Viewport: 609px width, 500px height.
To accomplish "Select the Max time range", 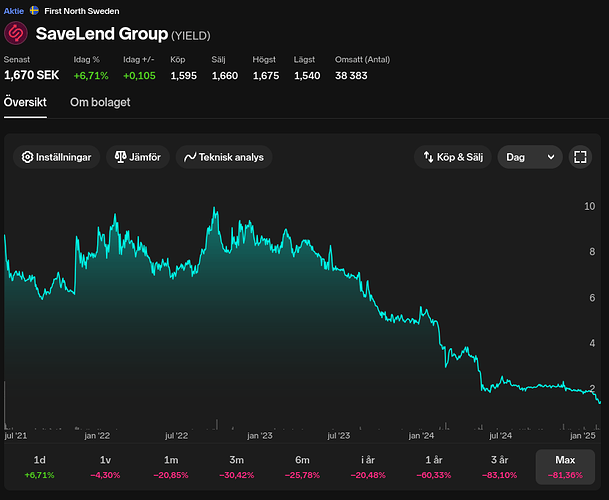I will point(565,467).
